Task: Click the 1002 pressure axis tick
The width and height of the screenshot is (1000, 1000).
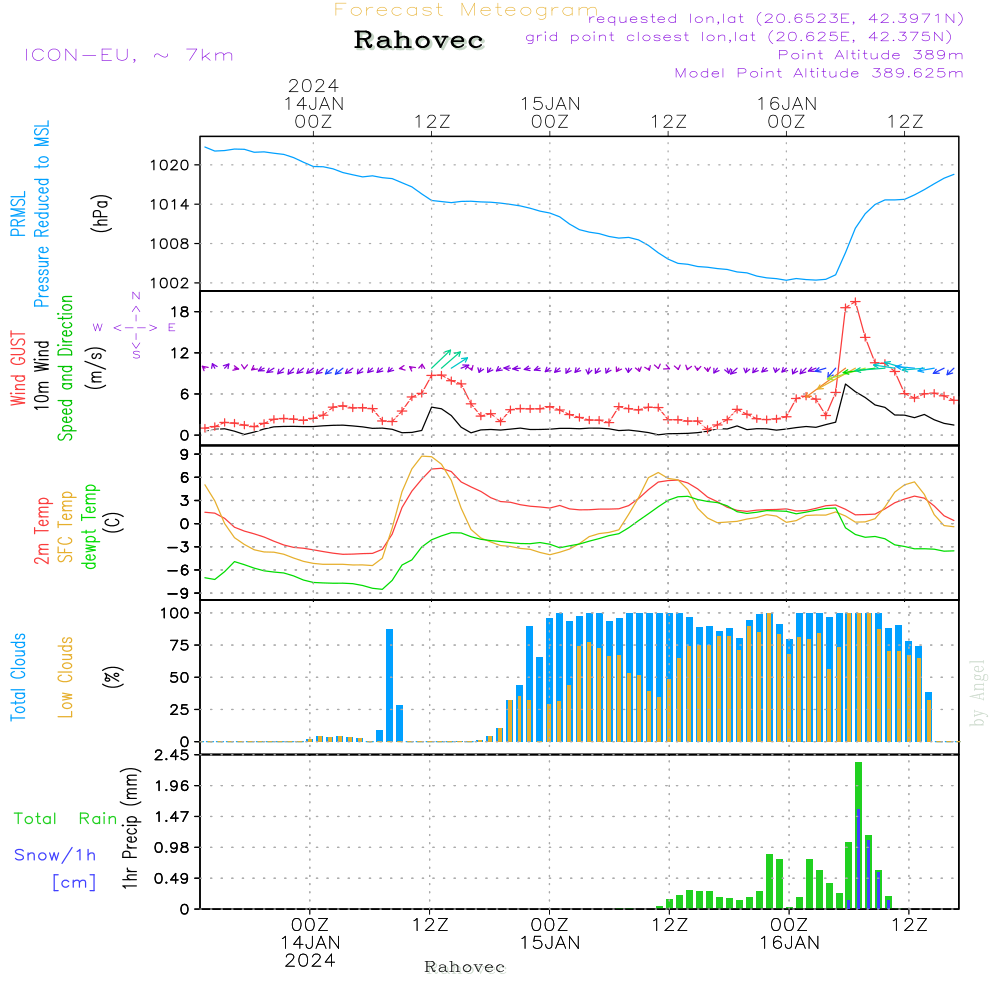Action: point(170,284)
